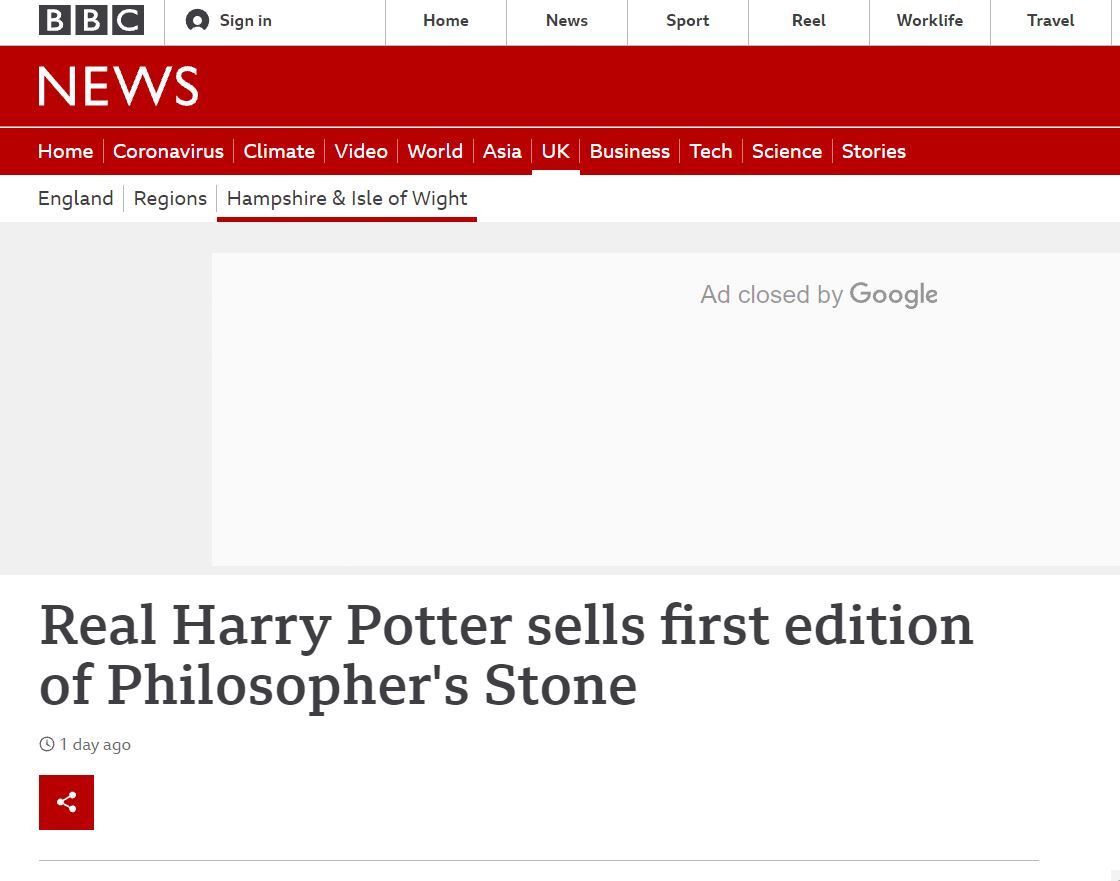Image resolution: width=1120 pixels, height=881 pixels.
Task: Open England sub-section link
Action: tap(76, 198)
